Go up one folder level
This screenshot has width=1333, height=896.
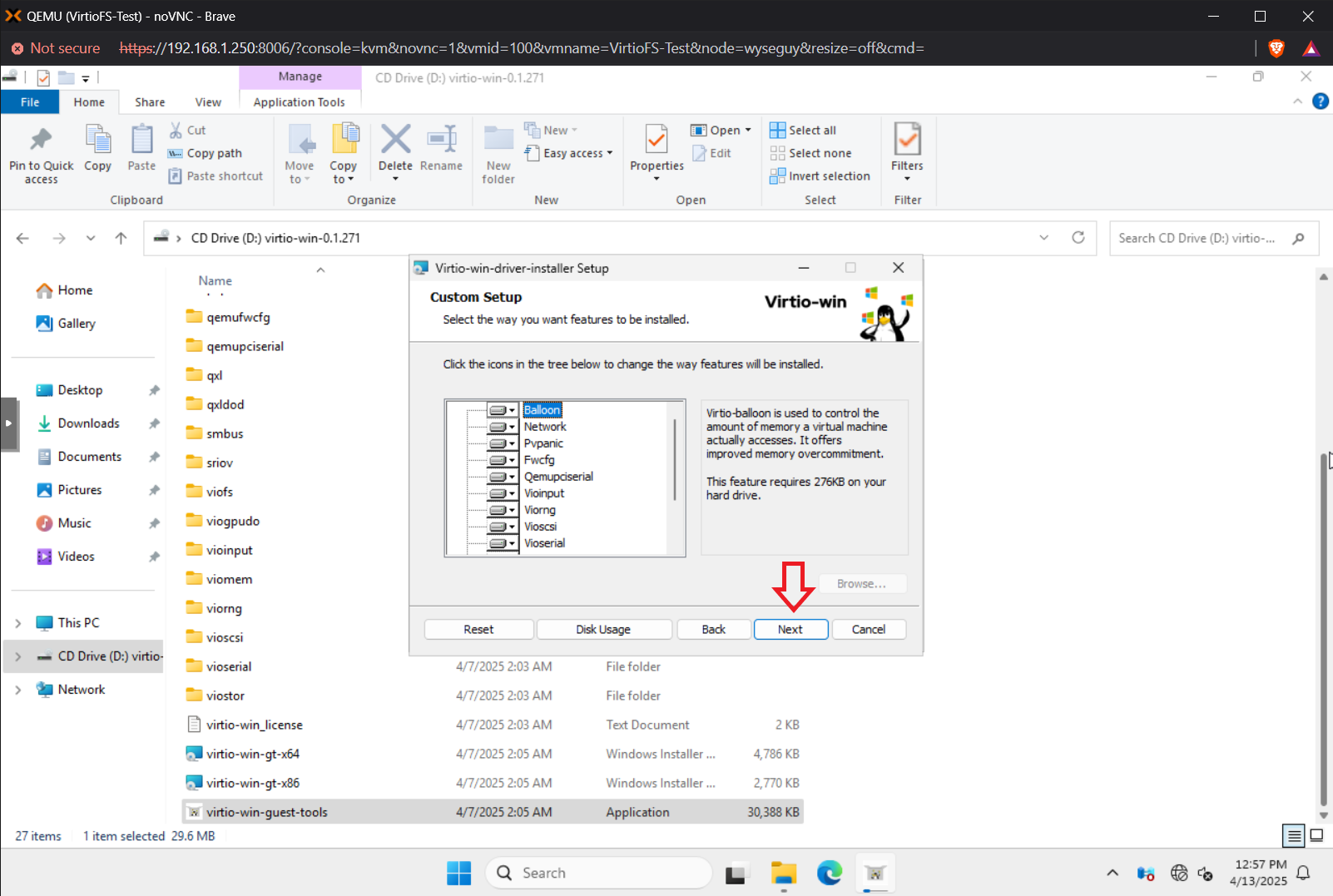tap(121, 238)
